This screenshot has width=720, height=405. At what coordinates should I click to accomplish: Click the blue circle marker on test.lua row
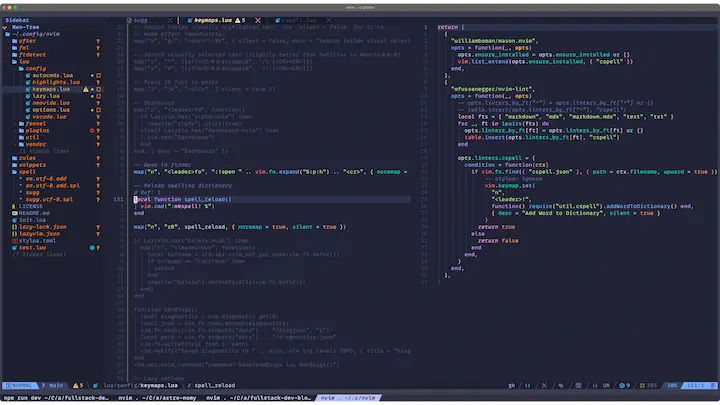point(92,248)
